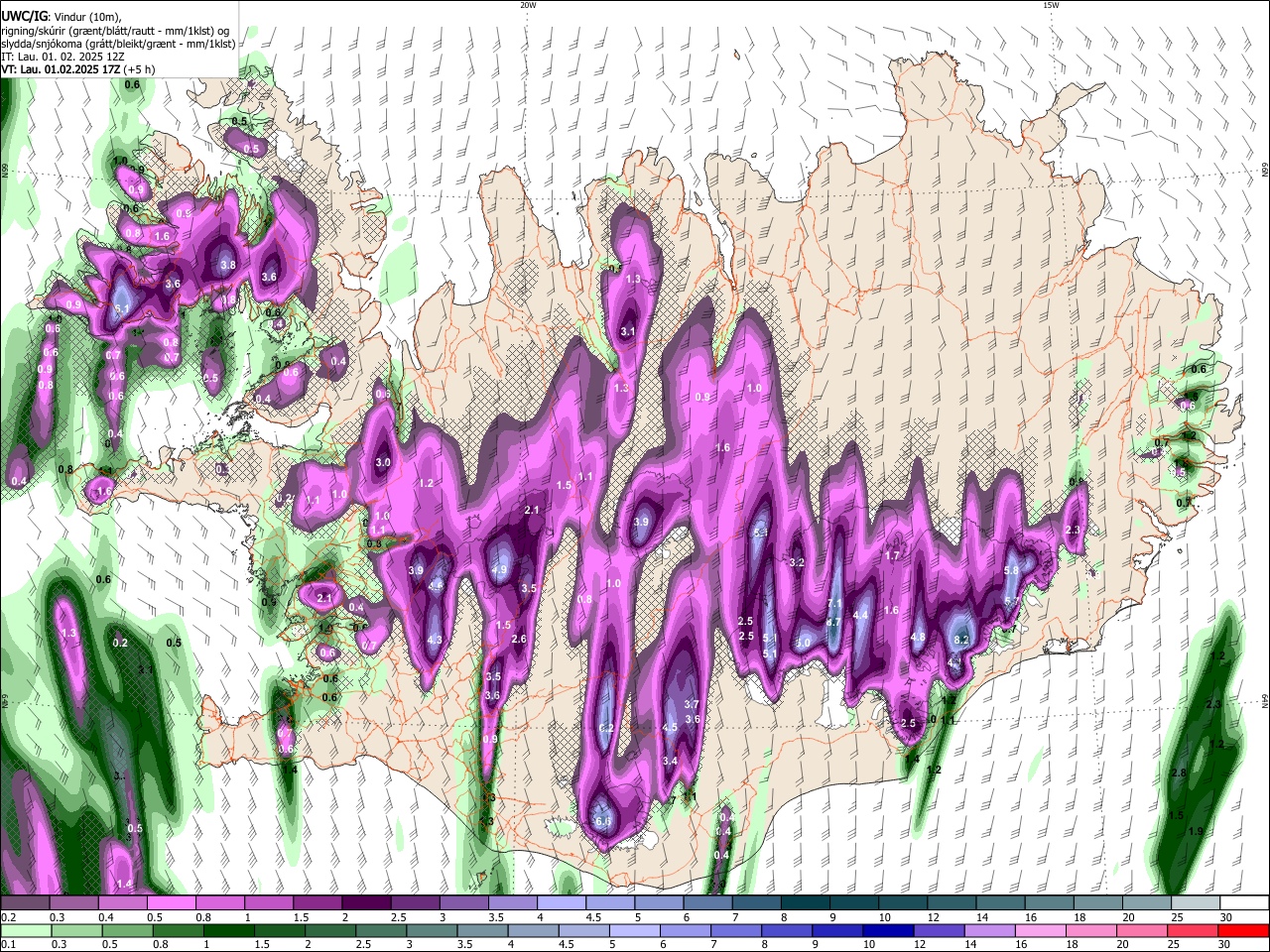Click the 0.2 label on the snow scale
1270x952 pixels.
(8, 917)
